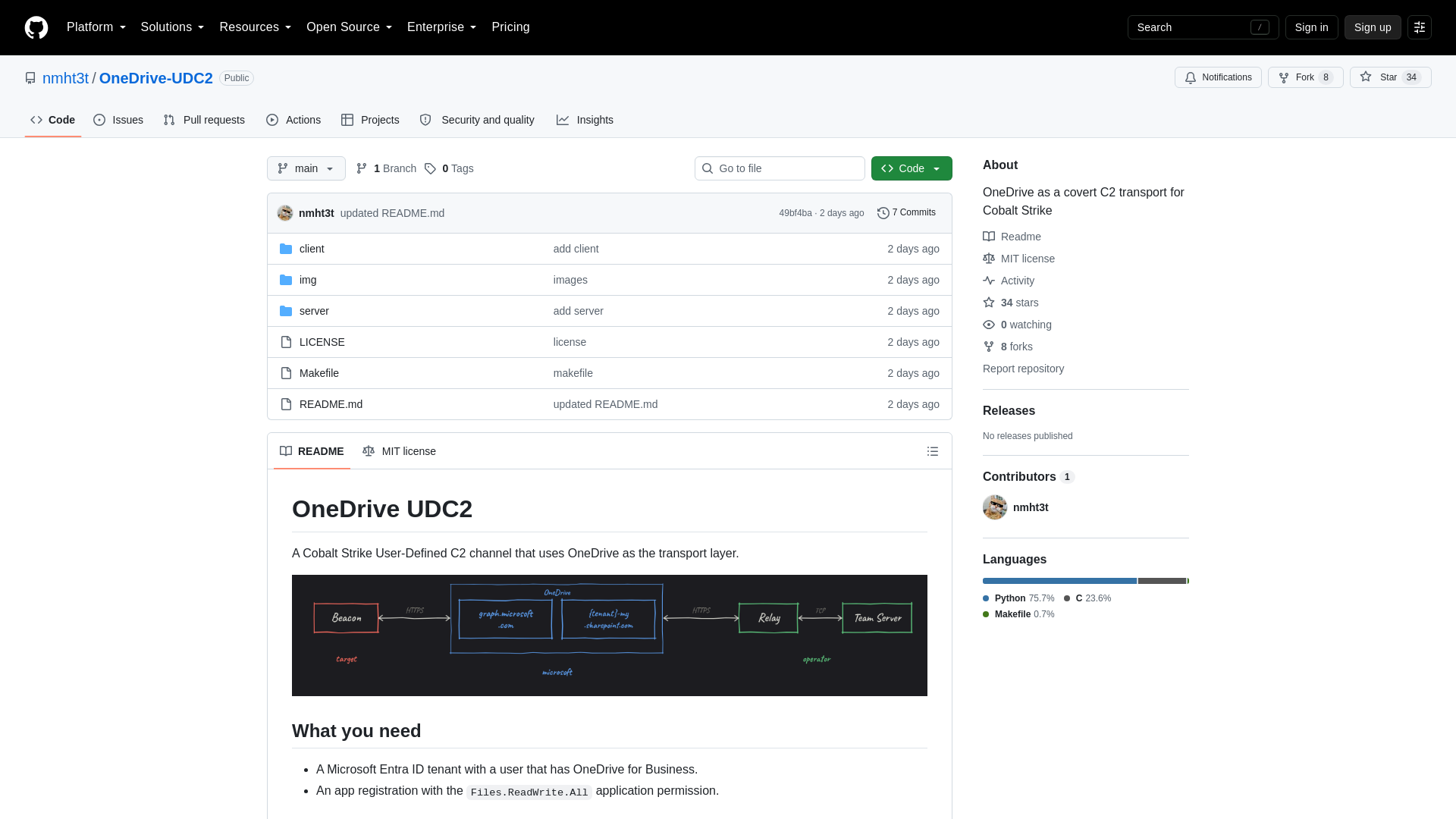1456x819 pixels.
Task: Click the Notifications button
Action: point(1218,77)
